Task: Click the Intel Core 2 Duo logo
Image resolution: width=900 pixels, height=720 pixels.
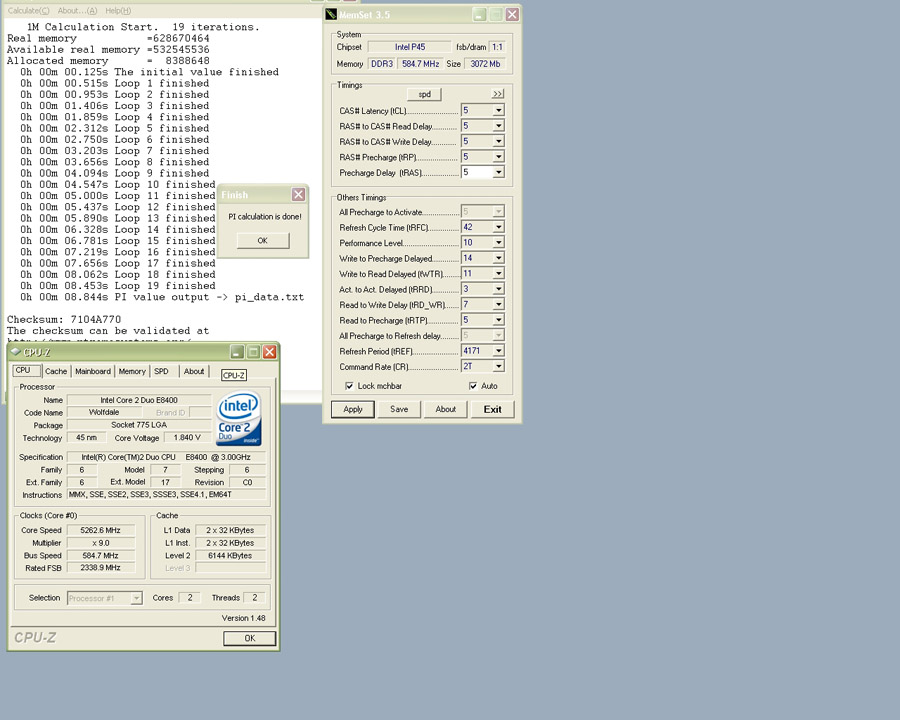Action: coord(239,419)
